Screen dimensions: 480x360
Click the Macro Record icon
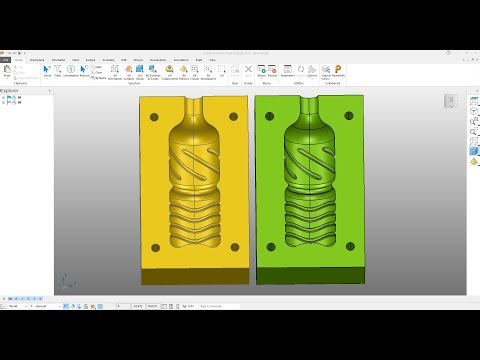(x=272, y=69)
